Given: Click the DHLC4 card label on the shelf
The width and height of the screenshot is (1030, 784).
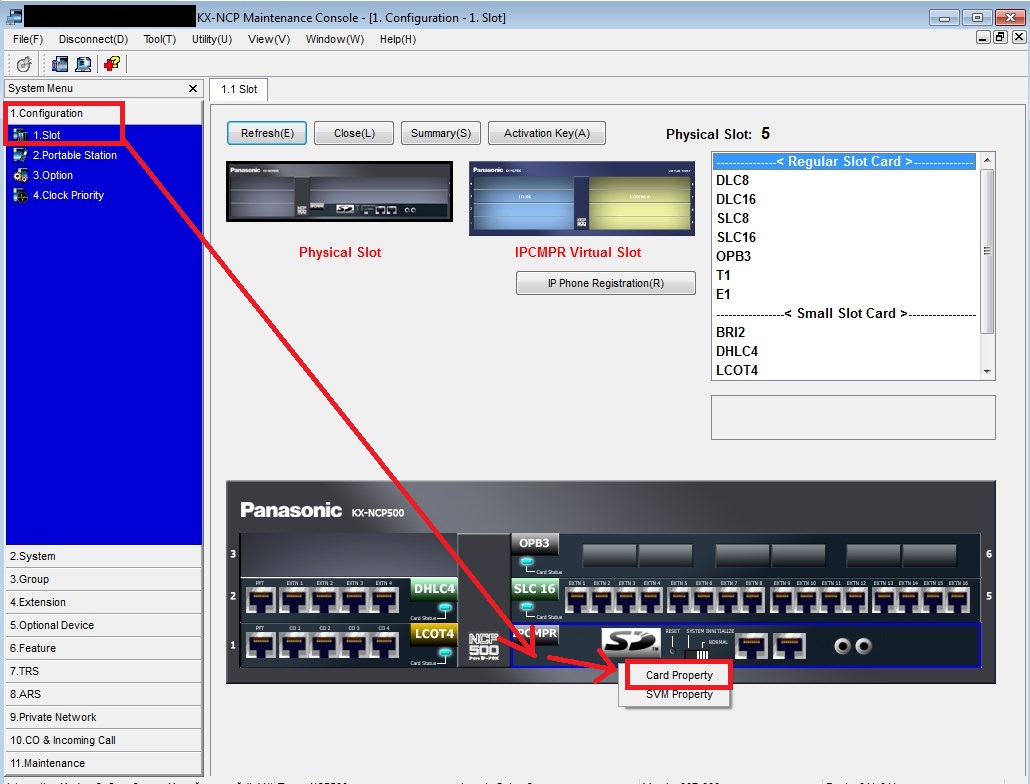Looking at the screenshot, I should point(434,588).
